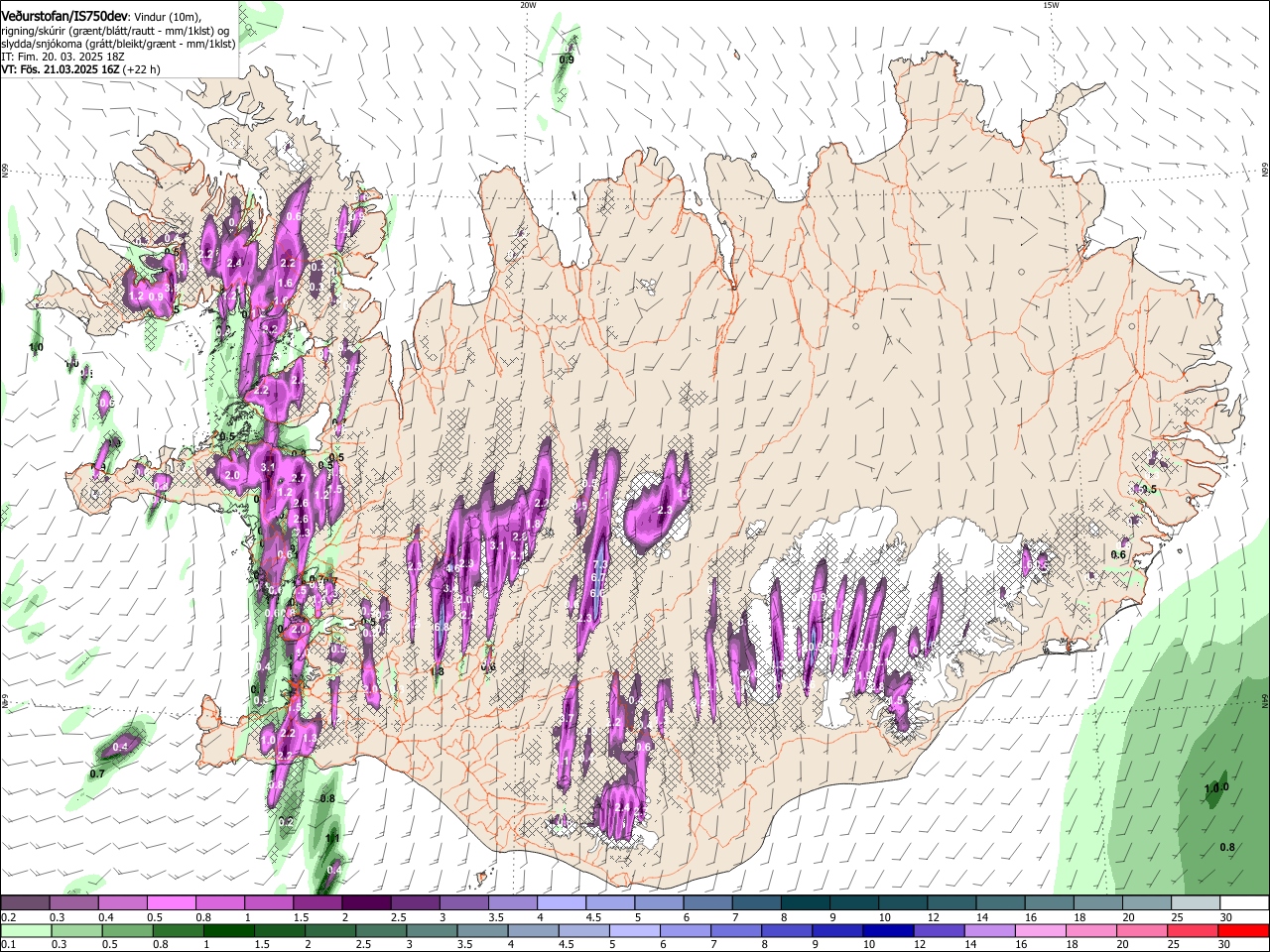
Task: Click the deep navy swatch between 10 and 12 in the lower legend row
Action: coord(888,931)
